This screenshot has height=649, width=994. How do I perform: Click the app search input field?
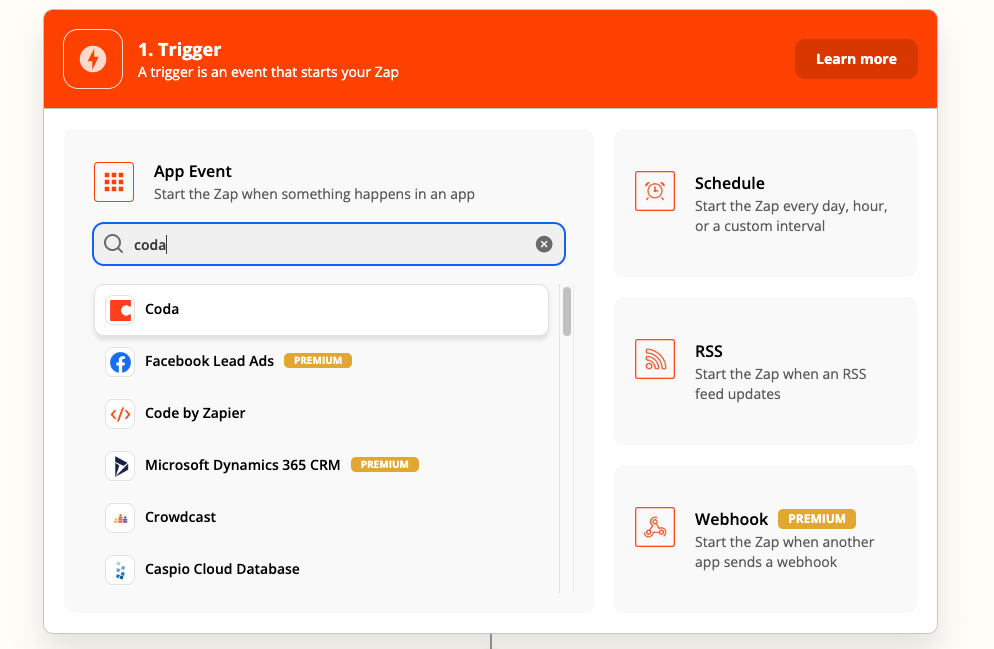click(330, 244)
